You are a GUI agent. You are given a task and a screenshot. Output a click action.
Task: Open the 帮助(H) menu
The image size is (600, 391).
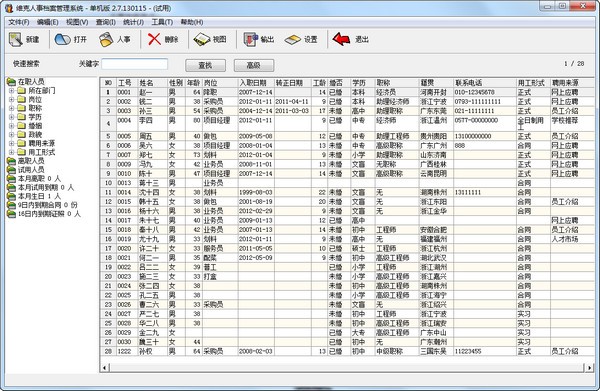tap(192, 22)
